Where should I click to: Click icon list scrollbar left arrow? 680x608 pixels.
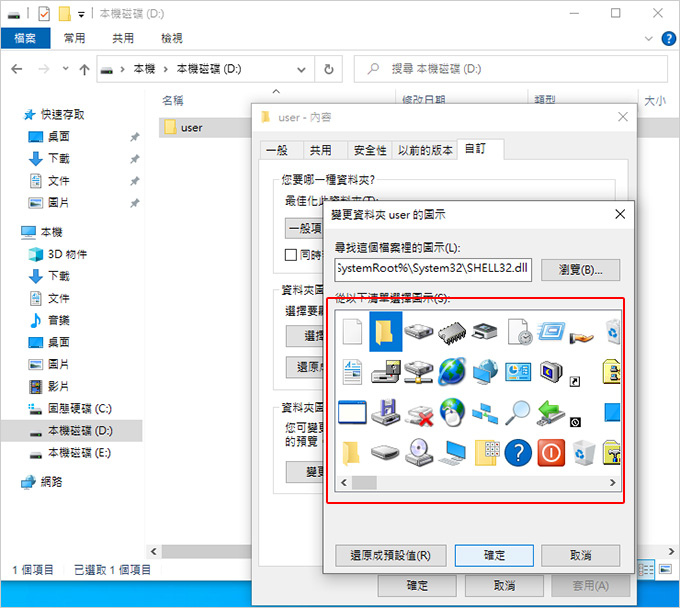(344, 483)
